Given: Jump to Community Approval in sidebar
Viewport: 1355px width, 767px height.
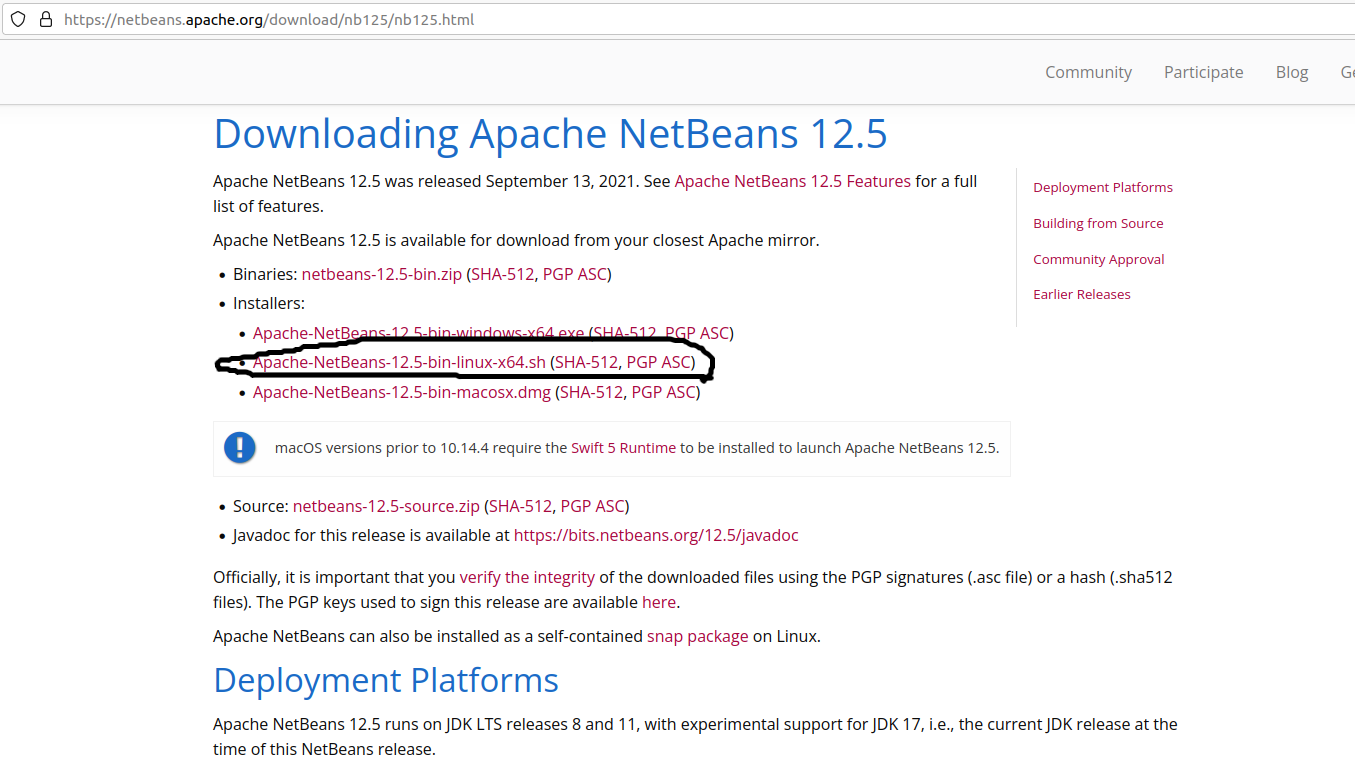Looking at the screenshot, I should (x=1099, y=259).
